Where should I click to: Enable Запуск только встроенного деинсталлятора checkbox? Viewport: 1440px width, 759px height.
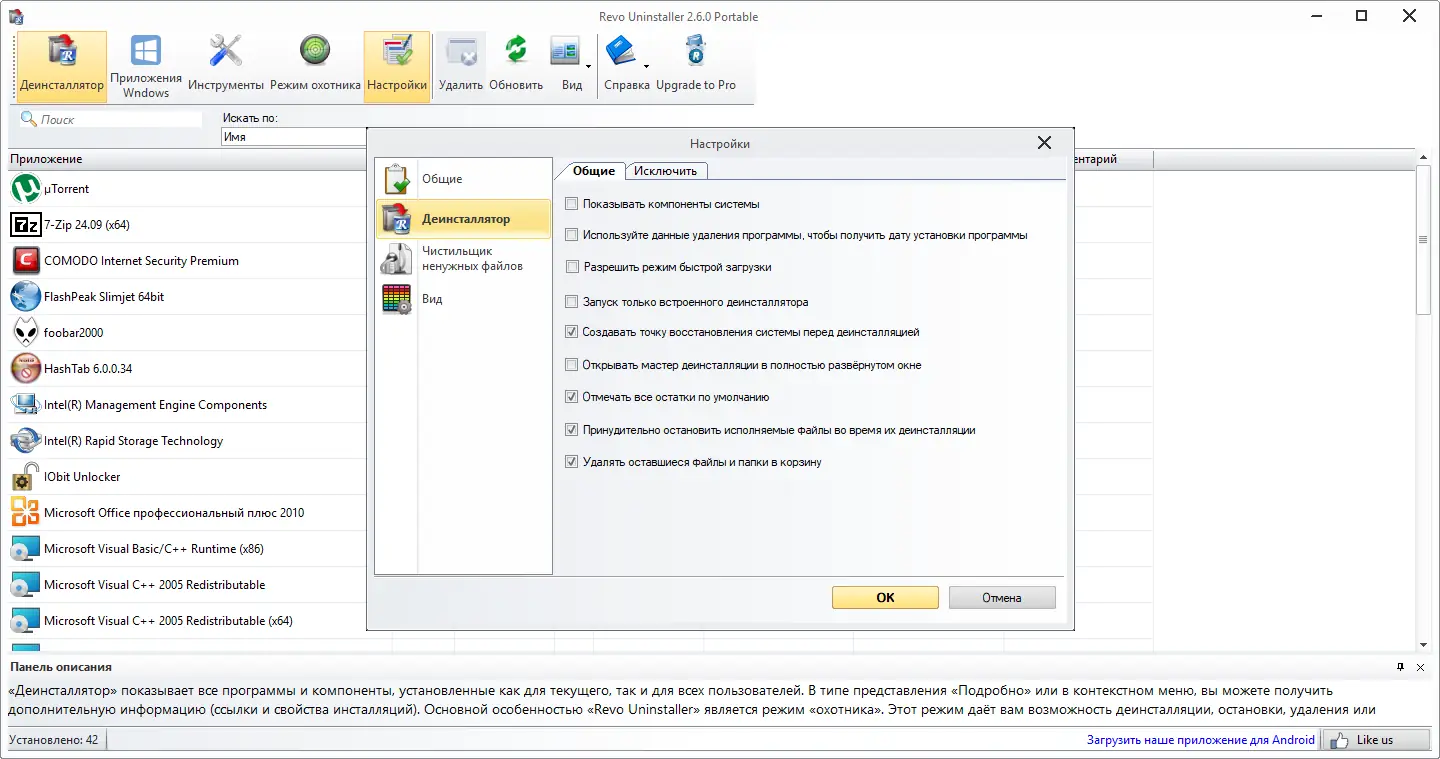coord(572,301)
